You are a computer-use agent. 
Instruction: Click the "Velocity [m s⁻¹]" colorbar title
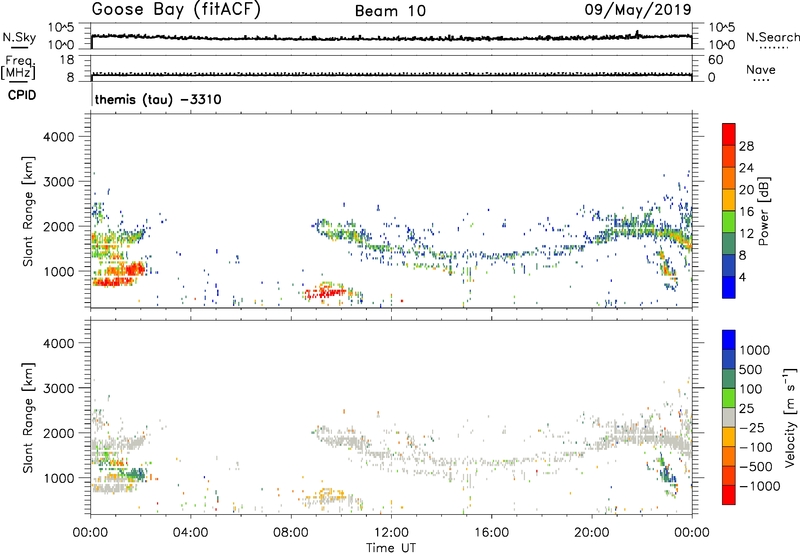[790, 417]
